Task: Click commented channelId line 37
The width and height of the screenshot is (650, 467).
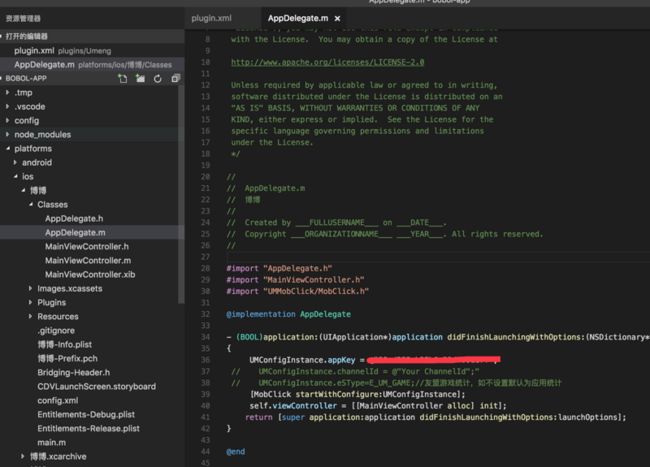Action: pos(355,371)
